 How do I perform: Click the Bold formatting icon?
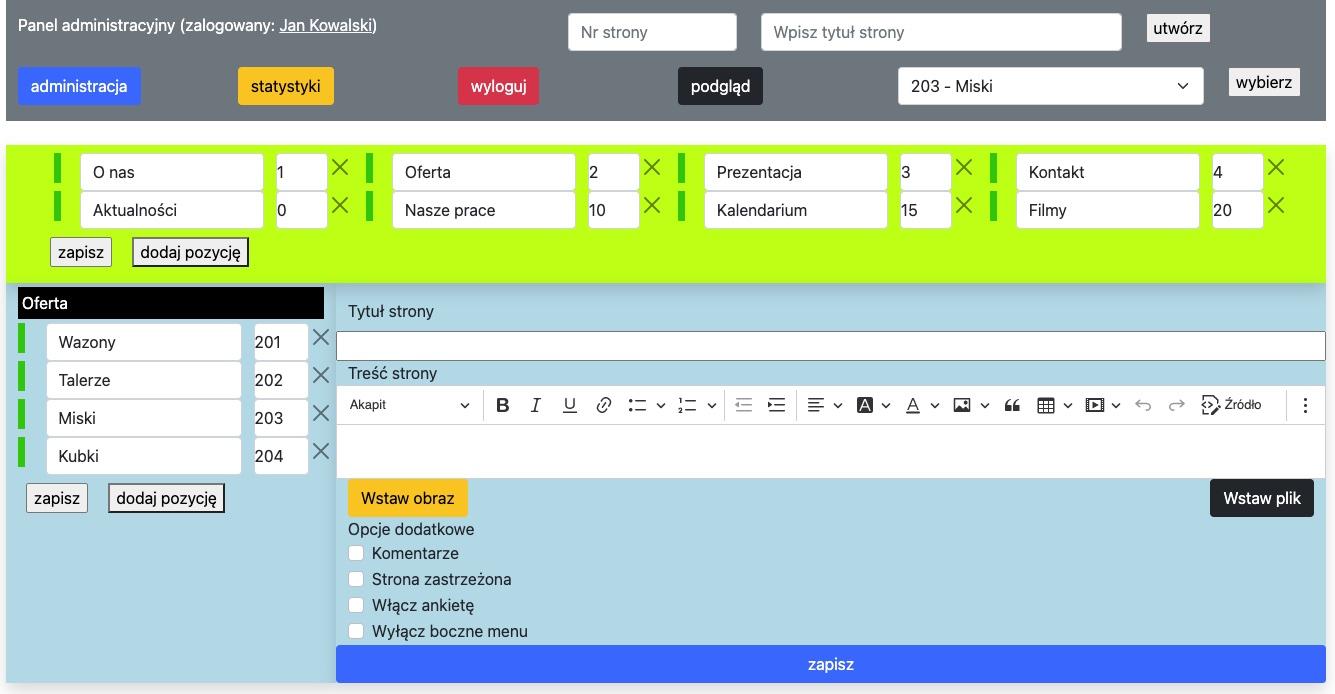(x=503, y=405)
